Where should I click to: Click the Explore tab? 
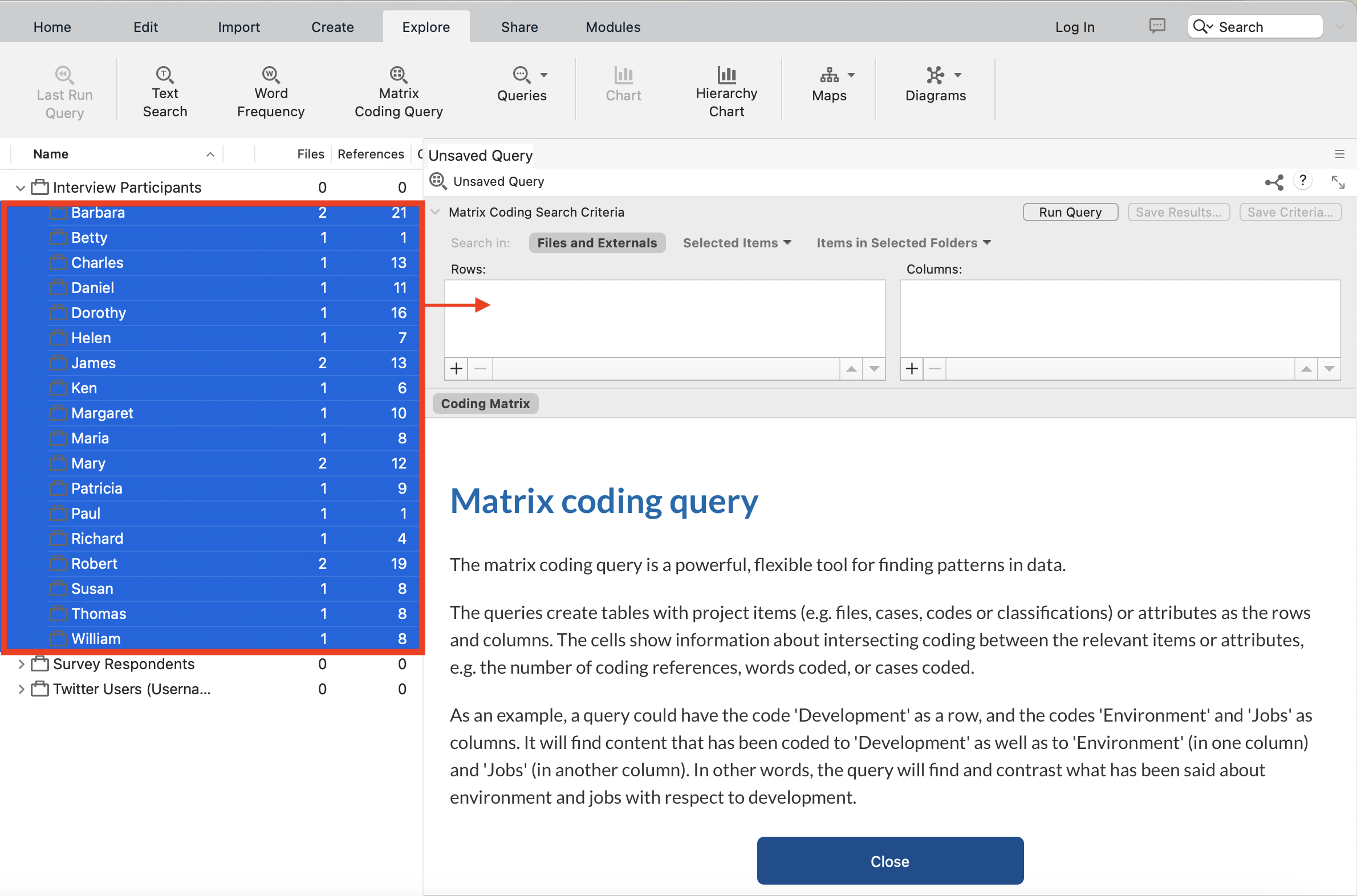click(x=425, y=27)
